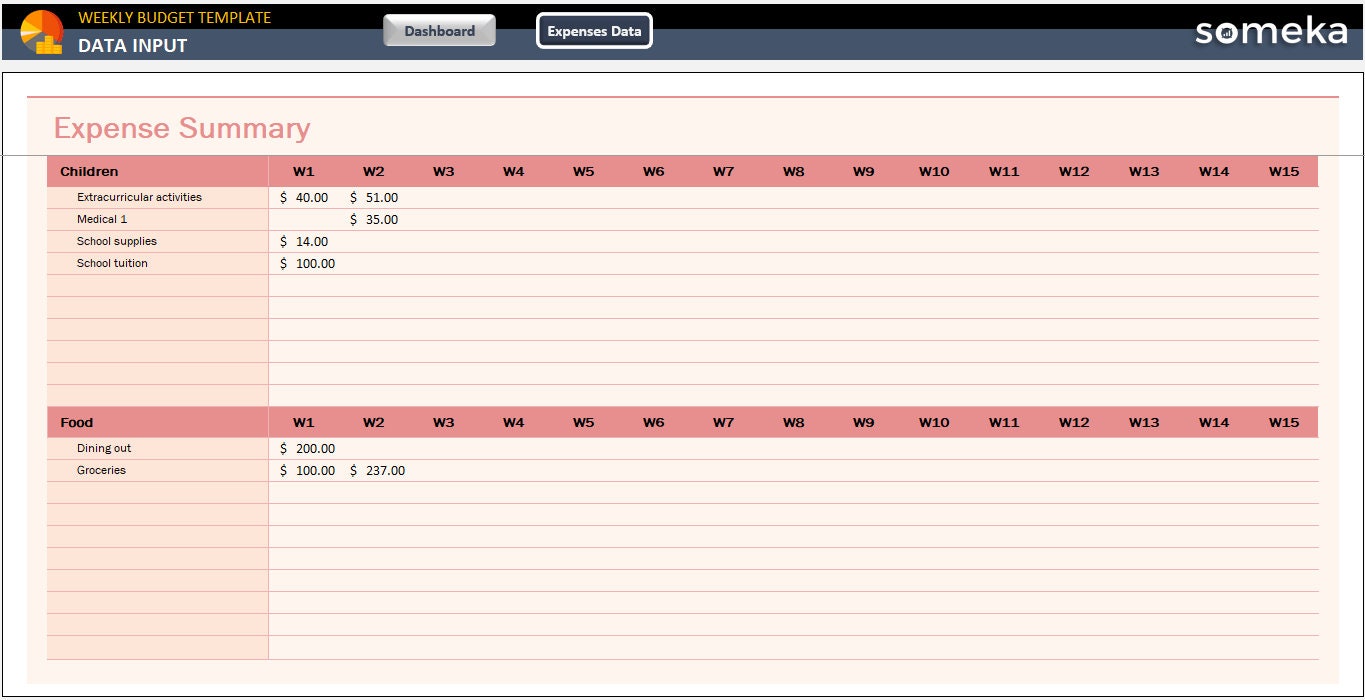Click W10 header in Children table
Image resolution: width=1365 pixels, height=700 pixels.
coord(934,171)
